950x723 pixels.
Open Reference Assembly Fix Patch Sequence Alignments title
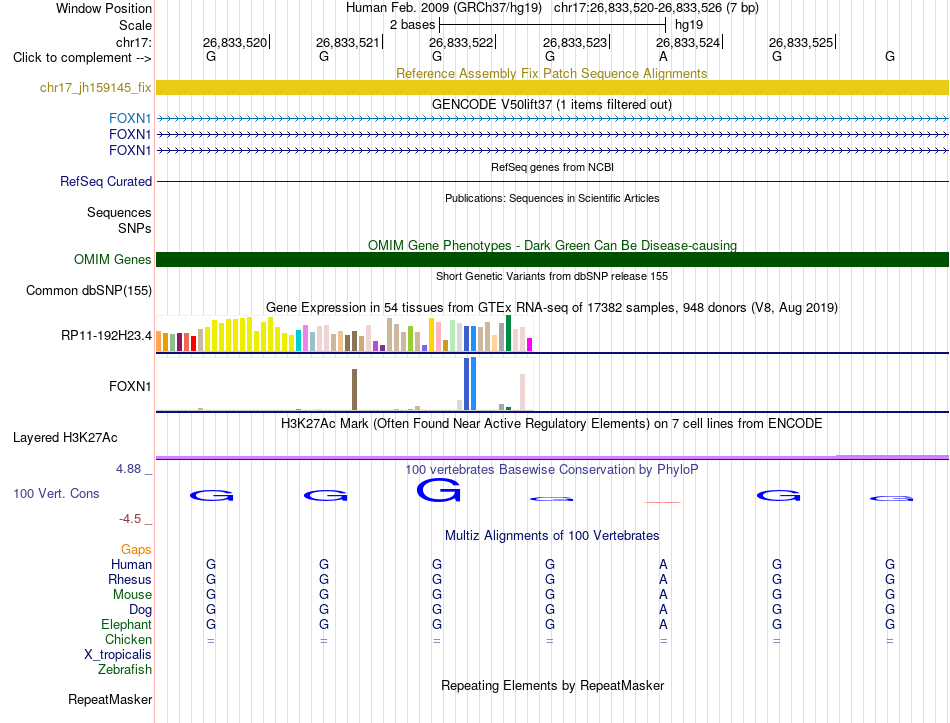click(551, 73)
